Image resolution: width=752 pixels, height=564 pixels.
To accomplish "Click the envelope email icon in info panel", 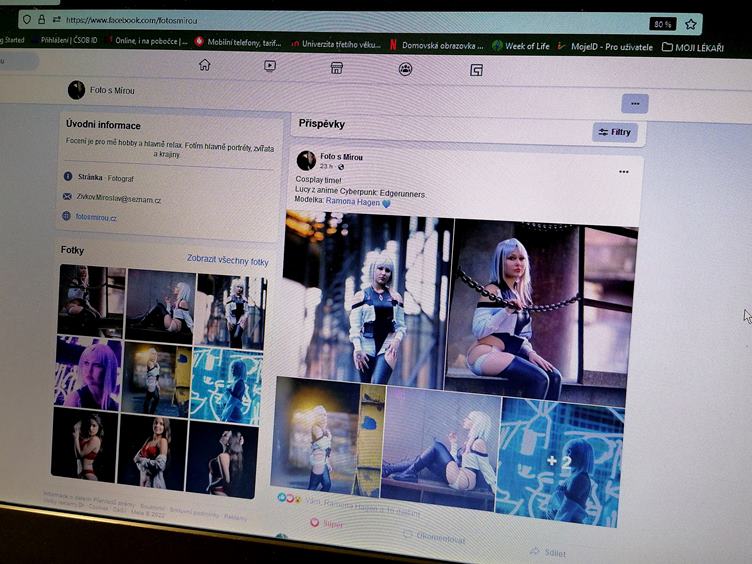I will pyautogui.click(x=67, y=196).
